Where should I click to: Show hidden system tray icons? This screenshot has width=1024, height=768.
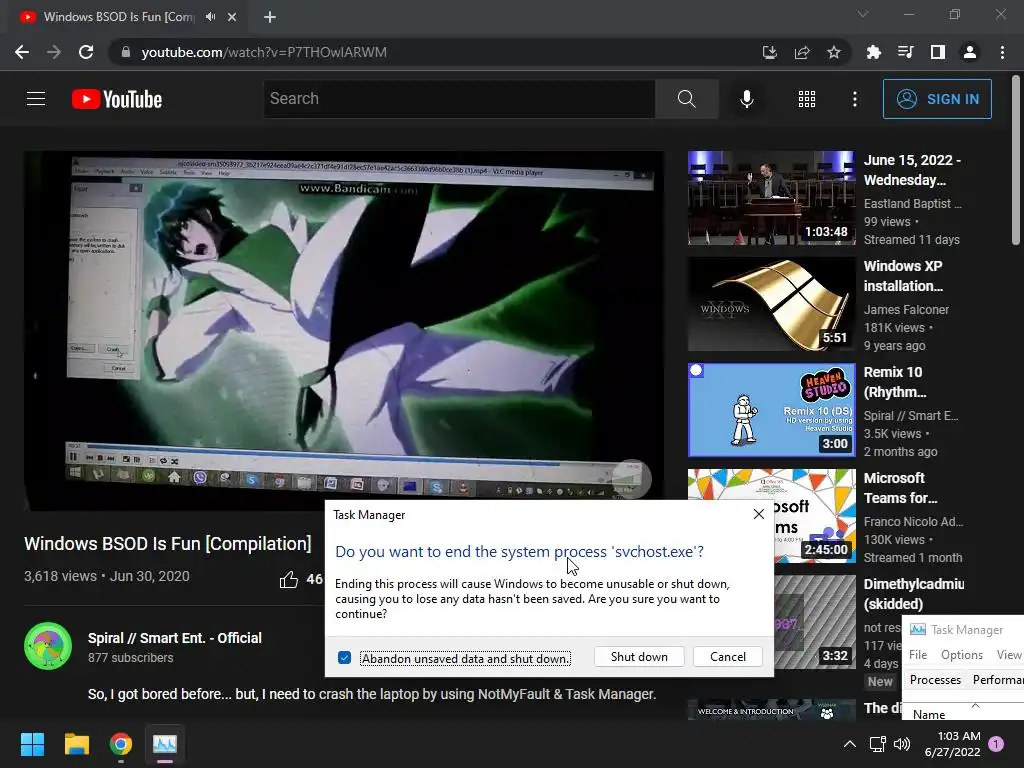pos(850,744)
